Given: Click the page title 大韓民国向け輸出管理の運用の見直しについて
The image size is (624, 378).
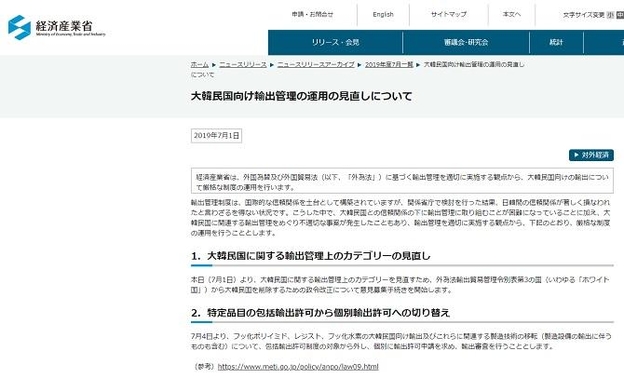Looking at the screenshot, I should (301, 96).
